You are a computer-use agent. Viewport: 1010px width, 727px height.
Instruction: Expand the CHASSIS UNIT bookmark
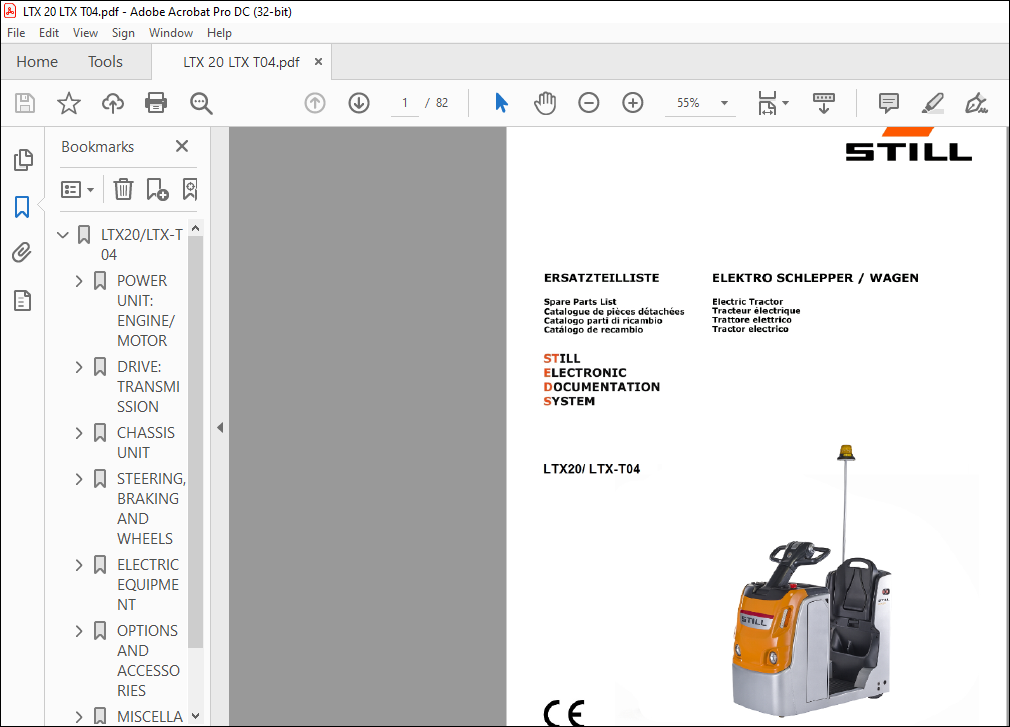(x=79, y=433)
